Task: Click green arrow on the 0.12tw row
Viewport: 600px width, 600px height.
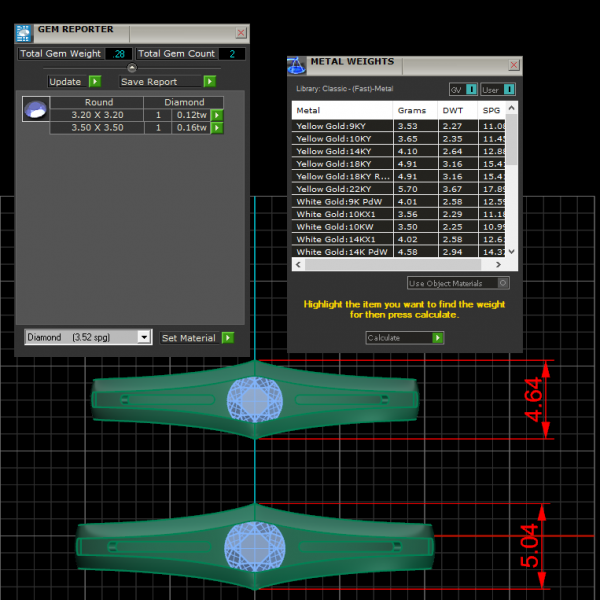Action: pyautogui.click(x=216, y=115)
